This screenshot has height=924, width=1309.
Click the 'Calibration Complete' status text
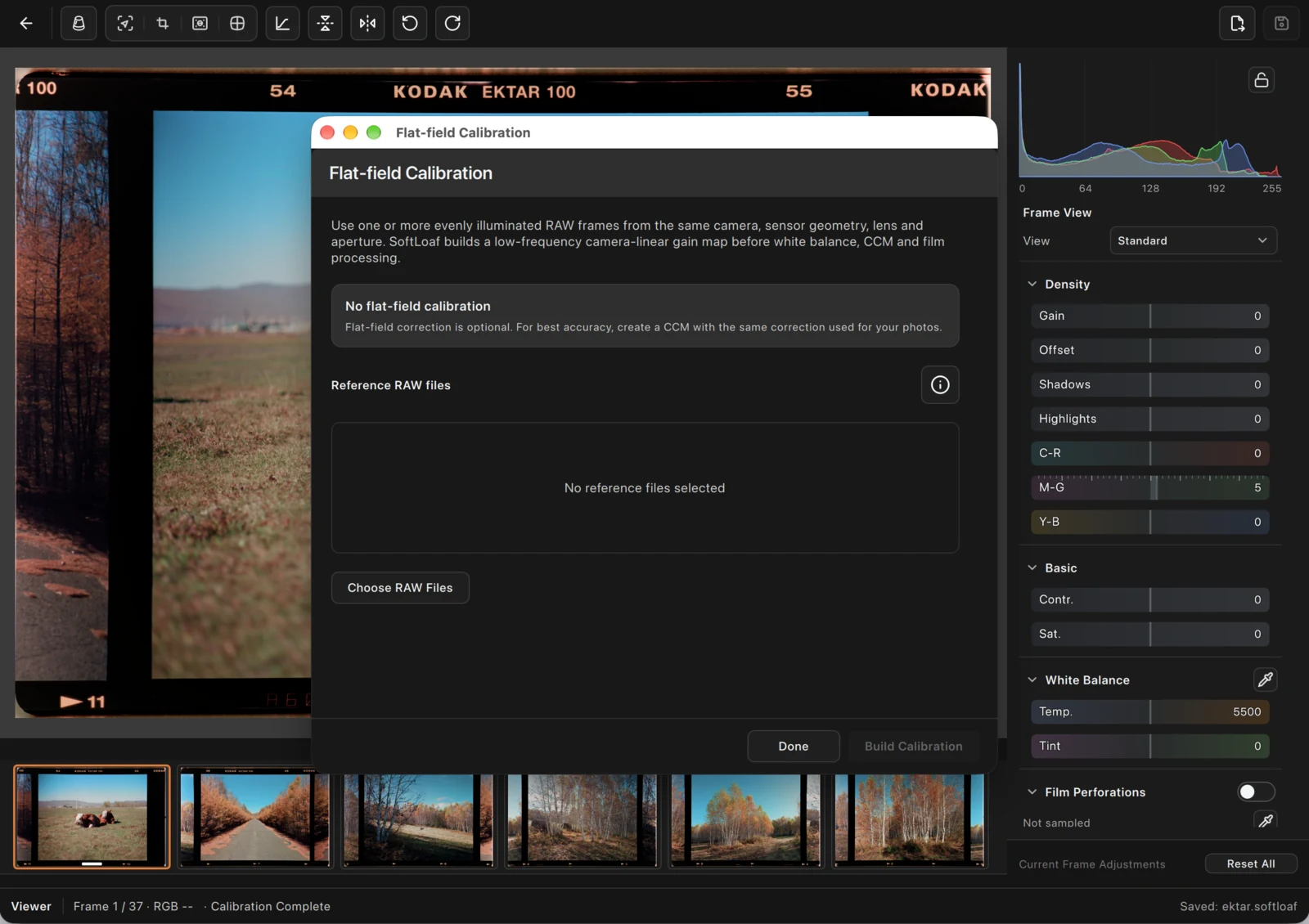pos(270,906)
